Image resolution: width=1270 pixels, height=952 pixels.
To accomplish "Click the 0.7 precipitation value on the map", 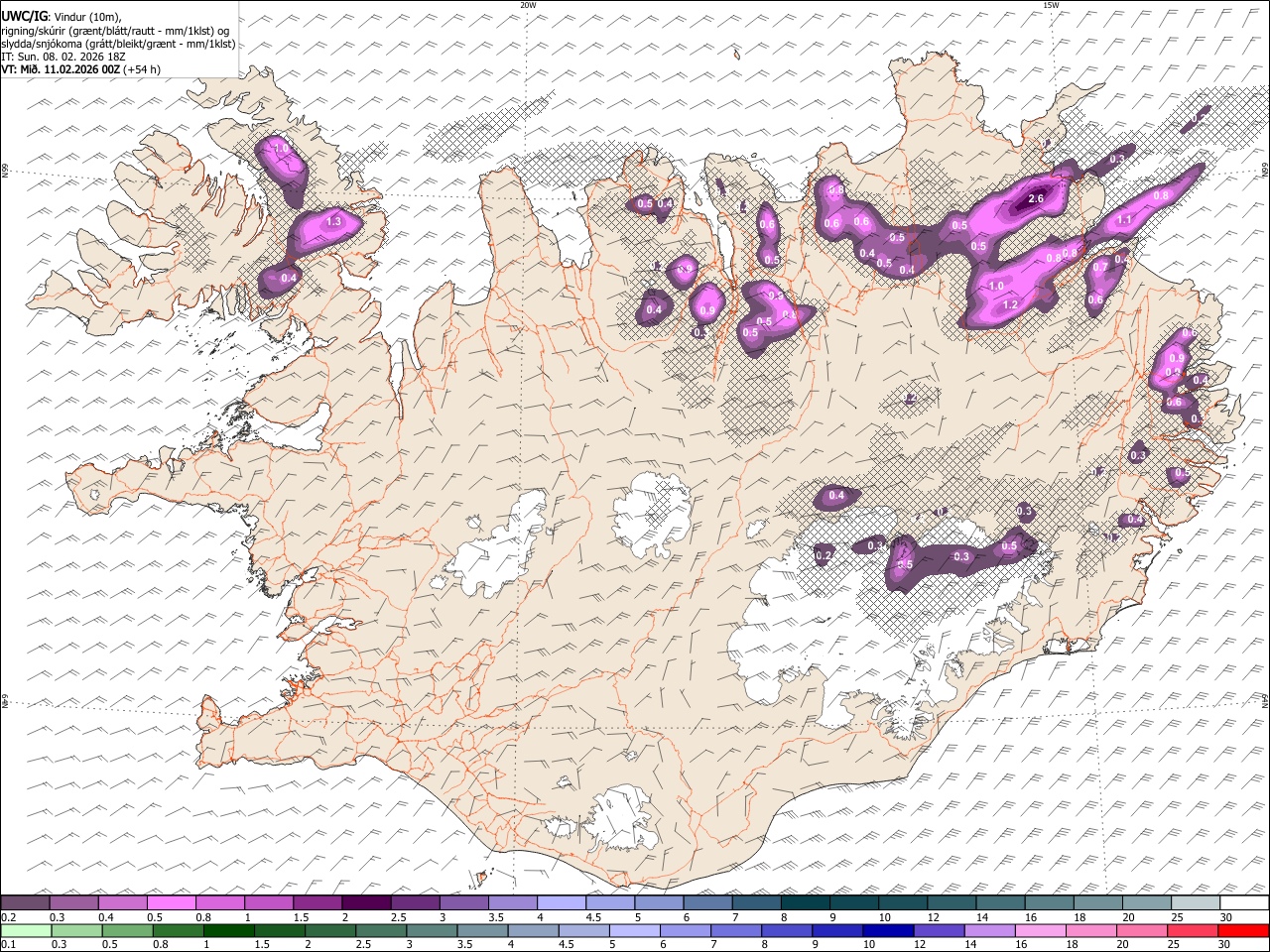I will (1099, 267).
